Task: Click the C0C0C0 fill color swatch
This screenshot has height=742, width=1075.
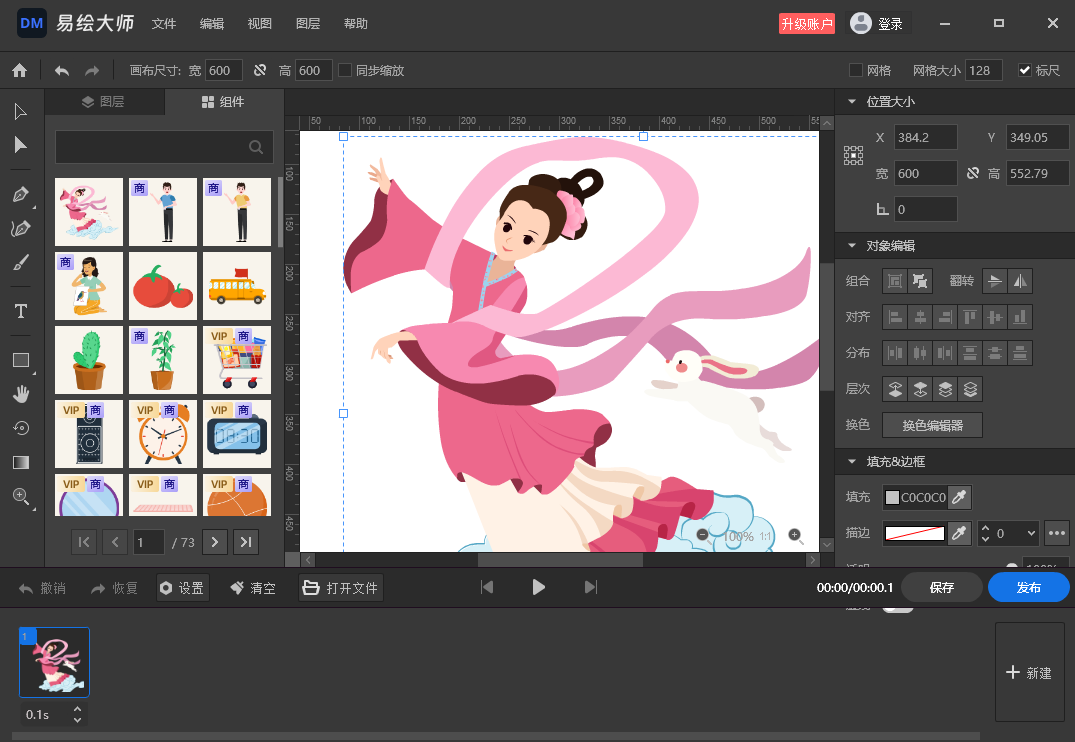Action: click(892, 497)
